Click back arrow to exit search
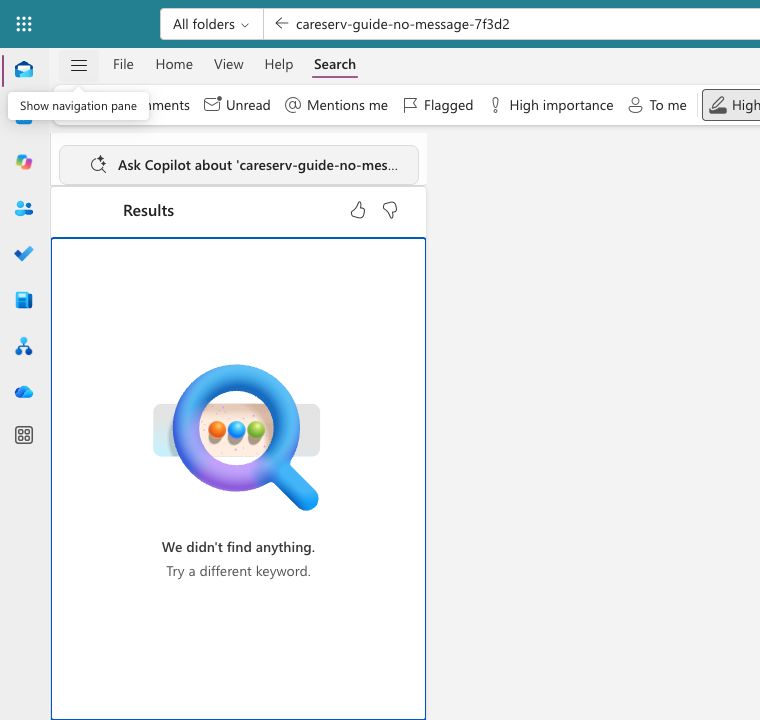Viewport: 760px width, 720px height. coord(282,23)
